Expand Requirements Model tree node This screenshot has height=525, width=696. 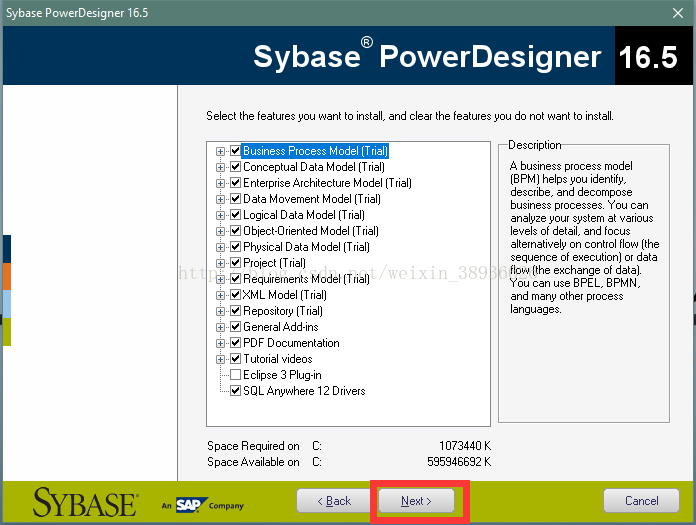click(220, 279)
